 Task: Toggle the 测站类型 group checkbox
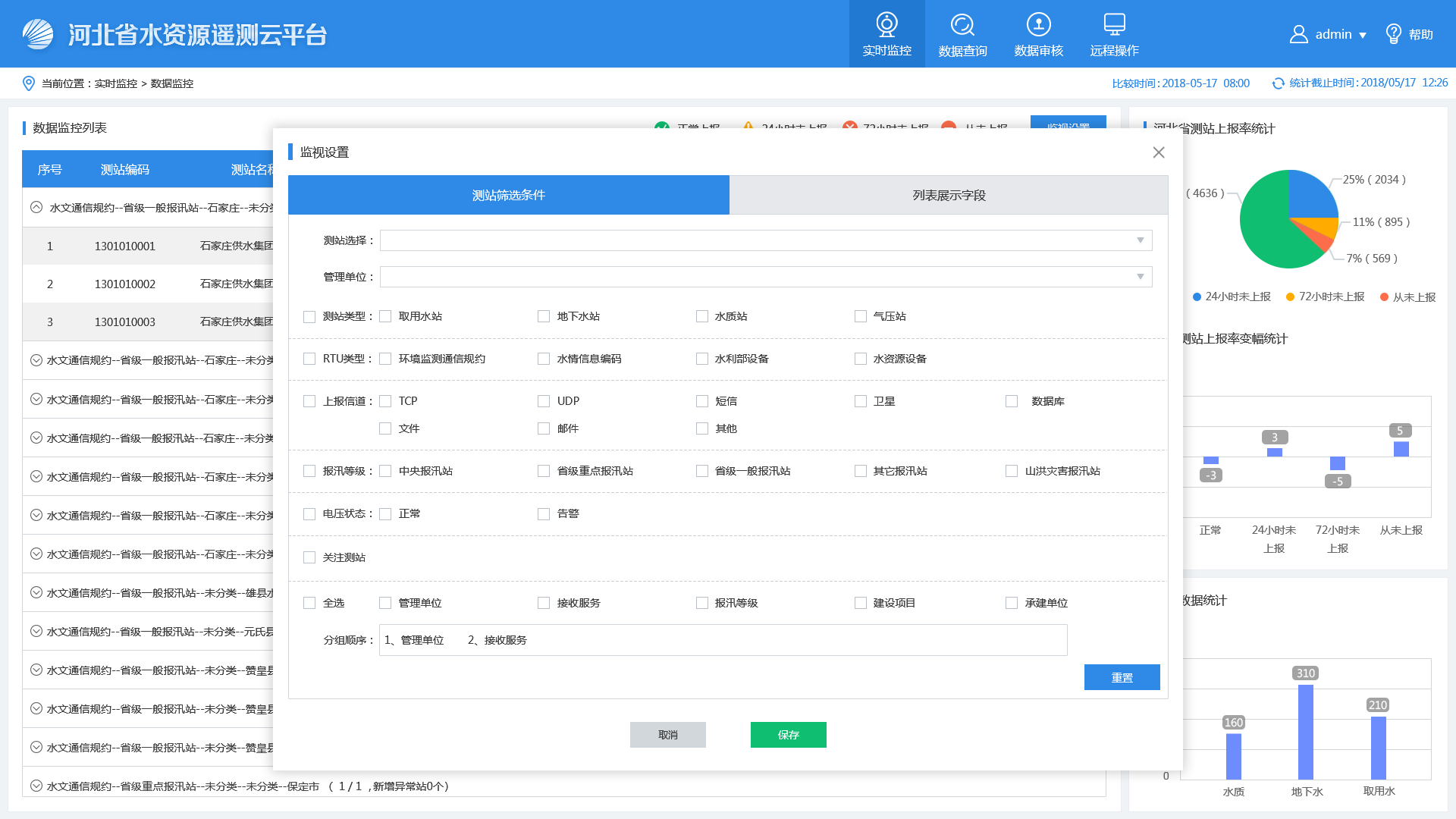(x=309, y=316)
